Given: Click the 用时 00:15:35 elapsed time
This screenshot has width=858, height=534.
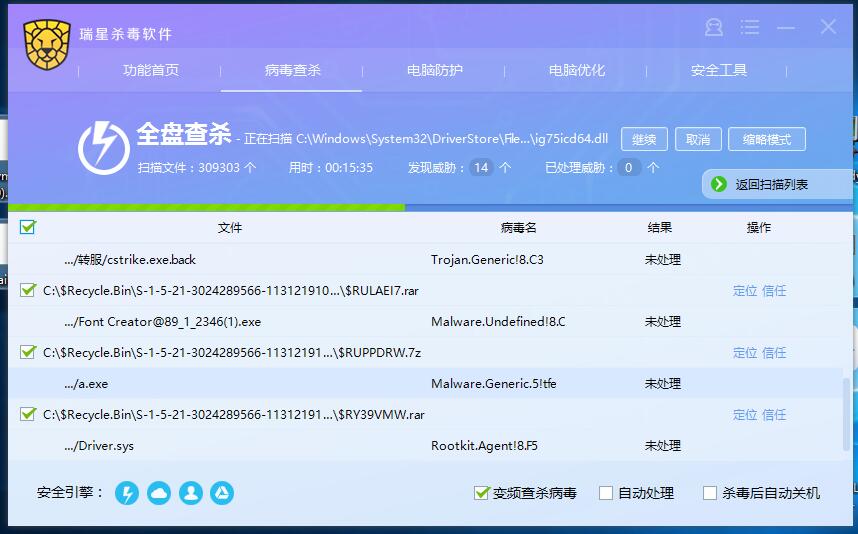Looking at the screenshot, I should tap(331, 167).
